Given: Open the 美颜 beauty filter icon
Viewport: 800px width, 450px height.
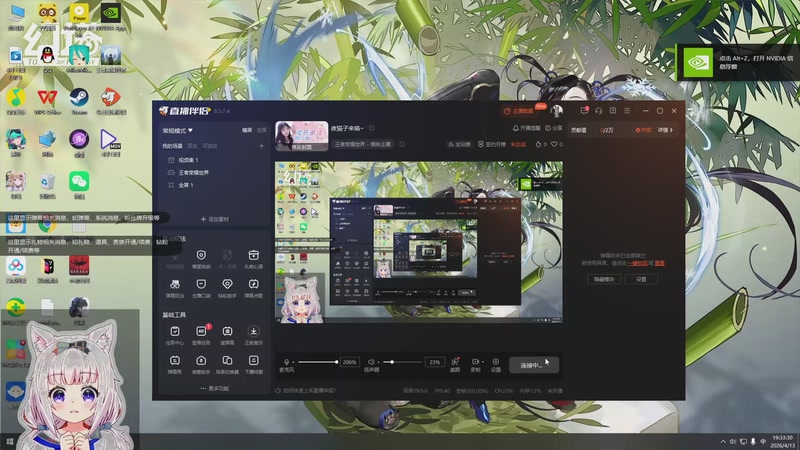Looking at the screenshot, I should pos(455,364).
